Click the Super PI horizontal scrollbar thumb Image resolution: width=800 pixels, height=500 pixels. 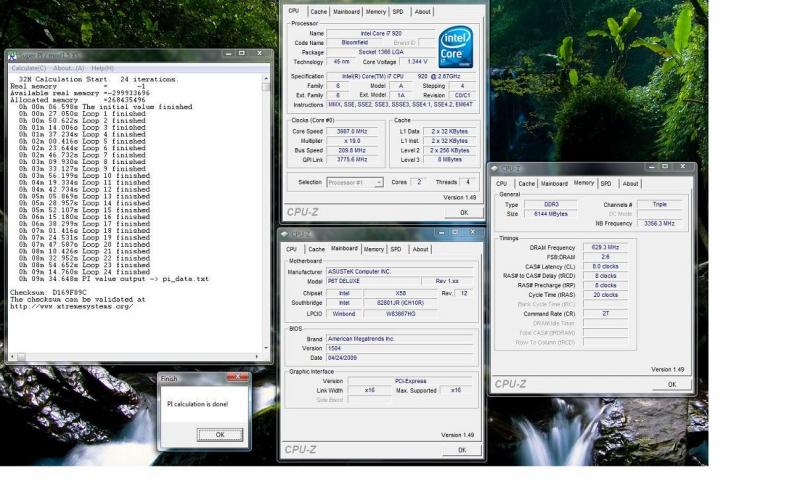tap(21, 356)
